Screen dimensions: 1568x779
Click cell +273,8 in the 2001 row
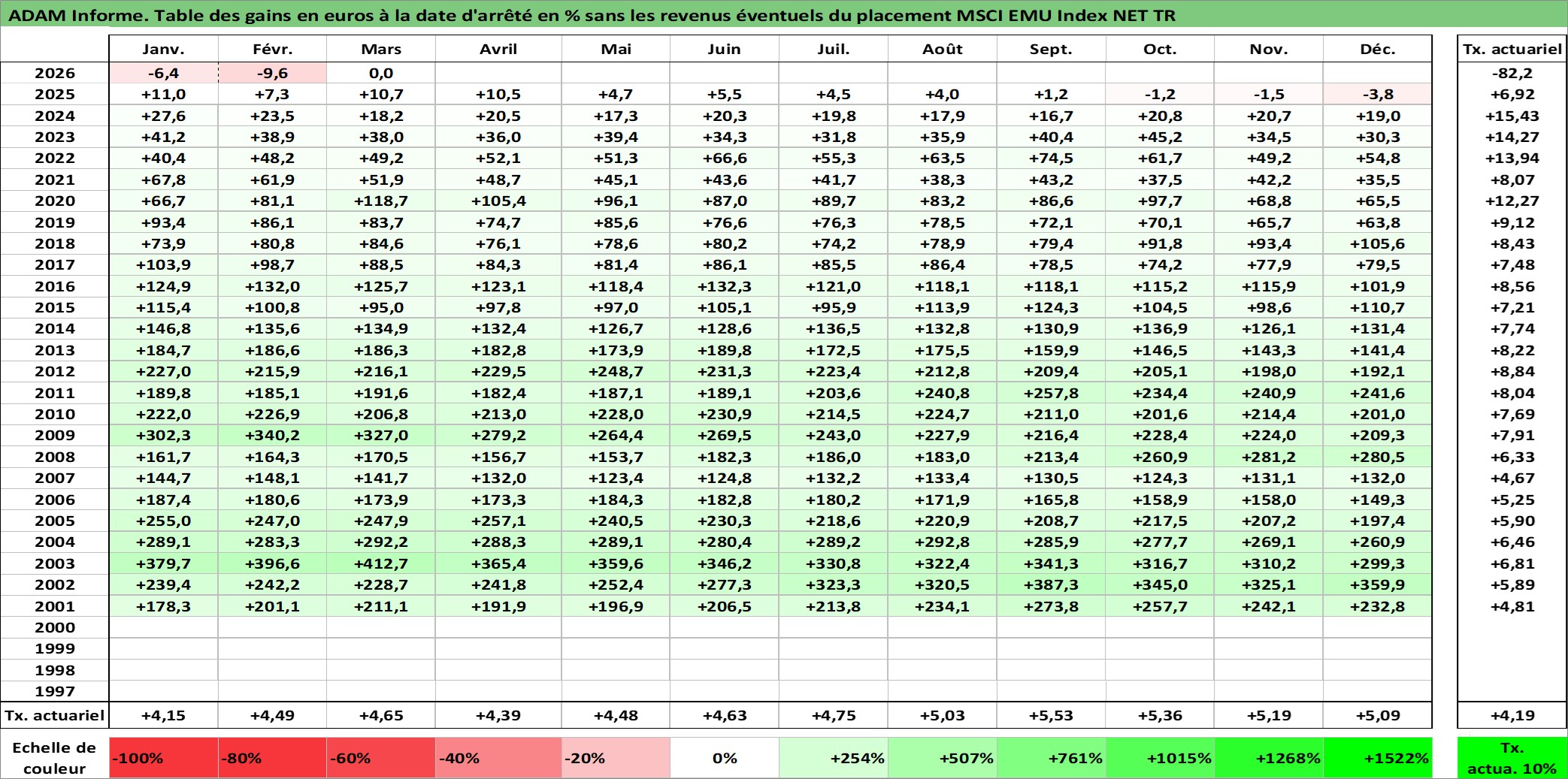1051,606
